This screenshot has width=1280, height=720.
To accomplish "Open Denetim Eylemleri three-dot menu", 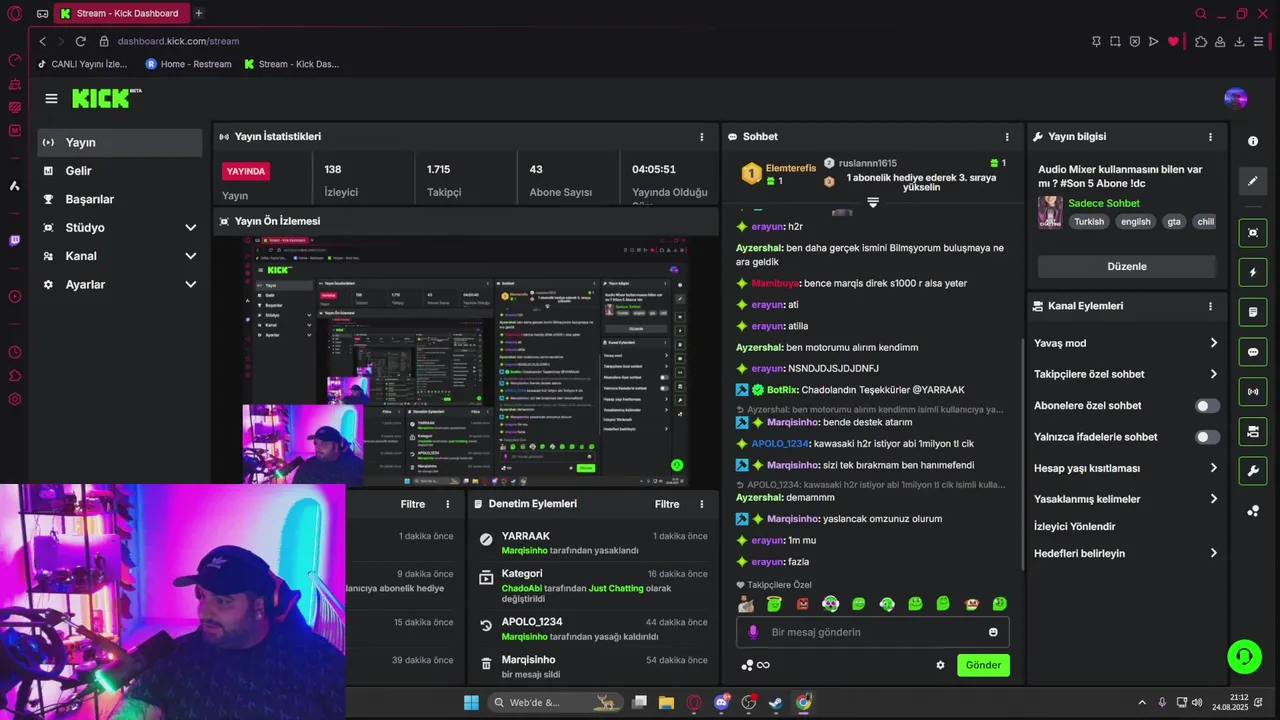I will [701, 504].
